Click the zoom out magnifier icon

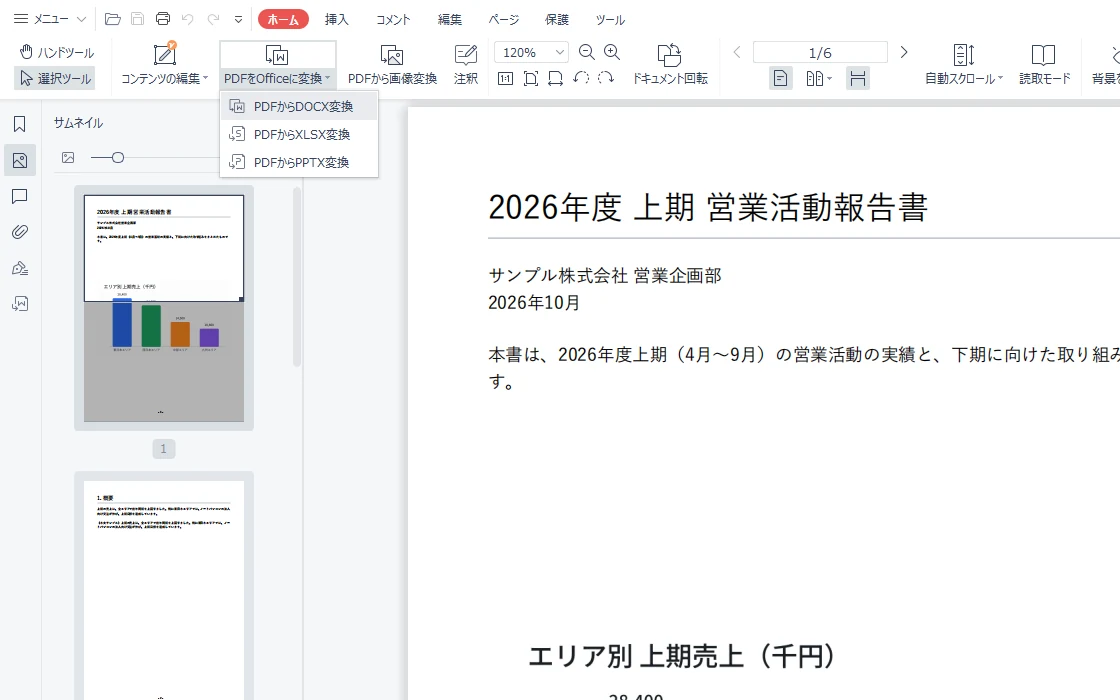pos(586,52)
